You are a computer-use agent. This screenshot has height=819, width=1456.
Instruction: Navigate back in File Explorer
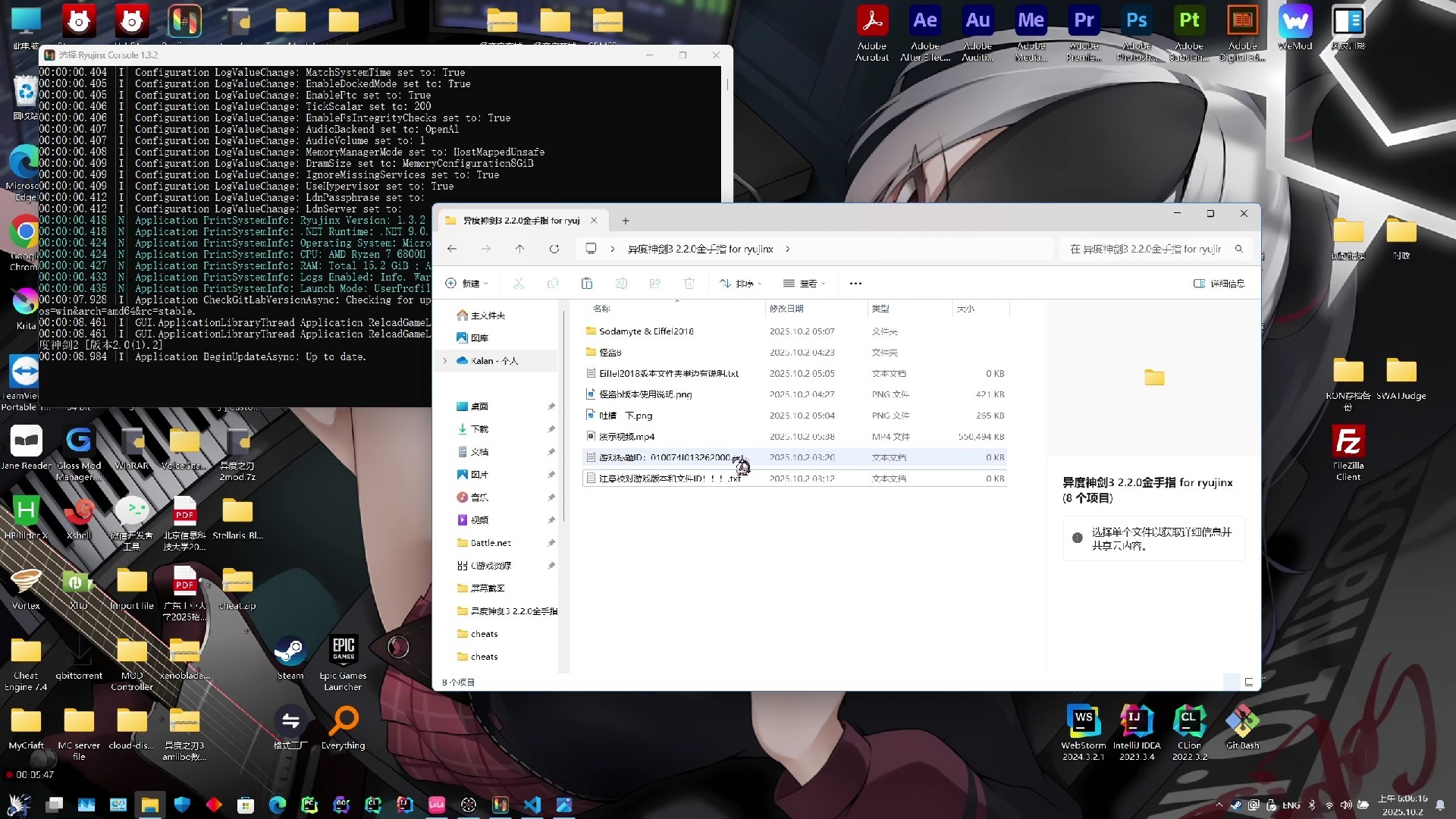452,249
